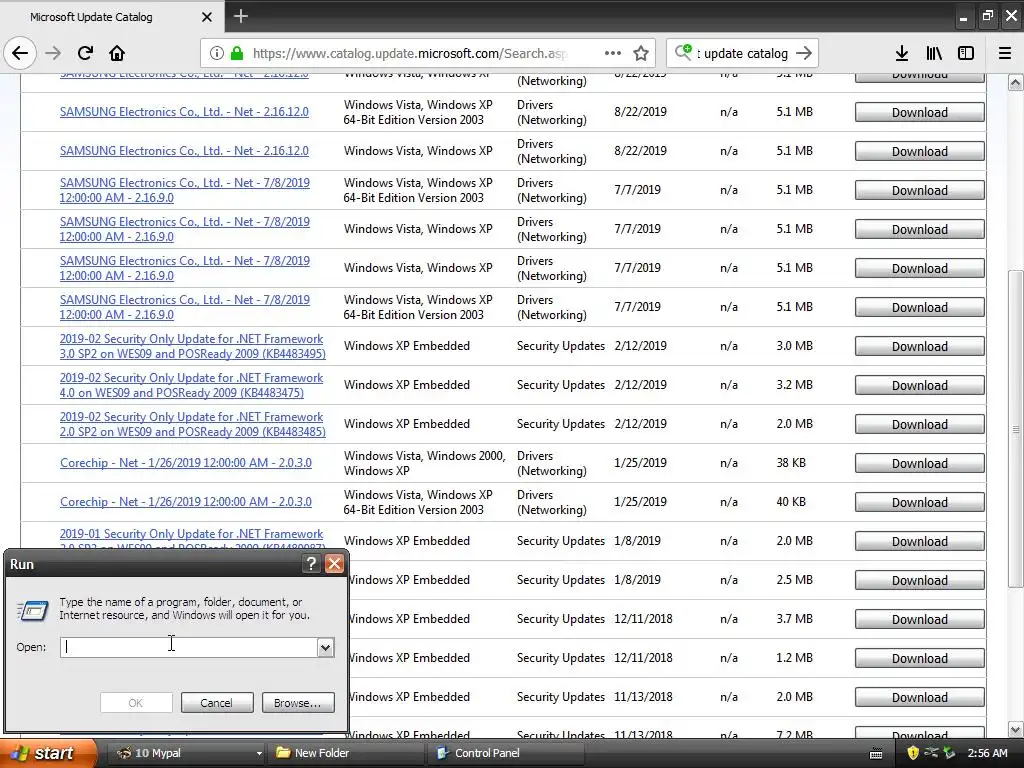Toggle the sidebar view
The width and height of the screenshot is (1024, 768).
click(x=966, y=54)
